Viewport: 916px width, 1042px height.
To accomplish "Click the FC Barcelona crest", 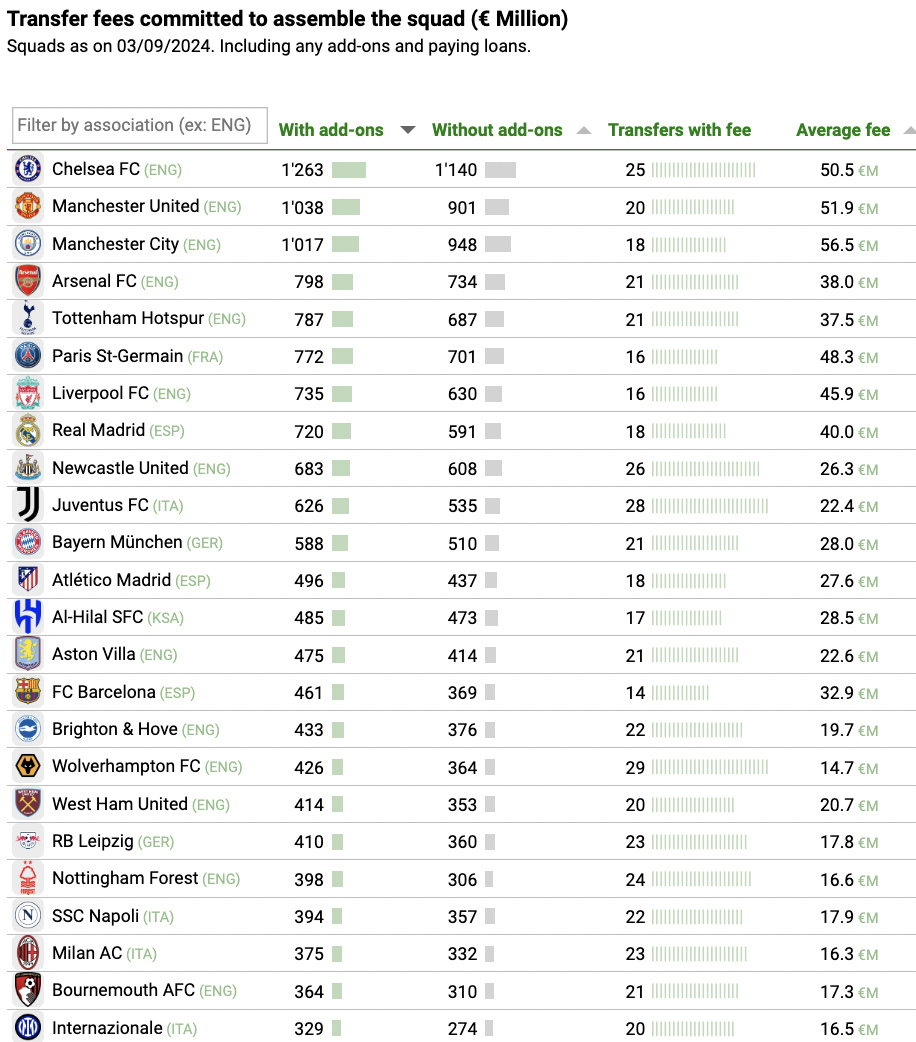I will point(28,691).
